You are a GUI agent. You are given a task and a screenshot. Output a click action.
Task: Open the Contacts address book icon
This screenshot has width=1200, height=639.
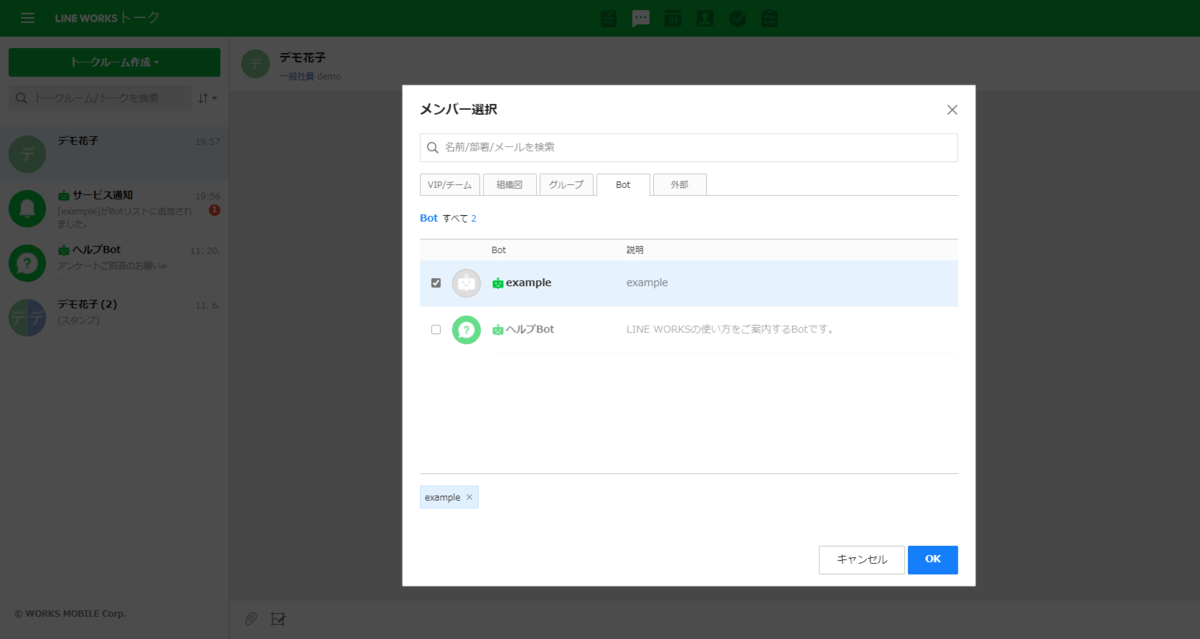[x=705, y=18]
